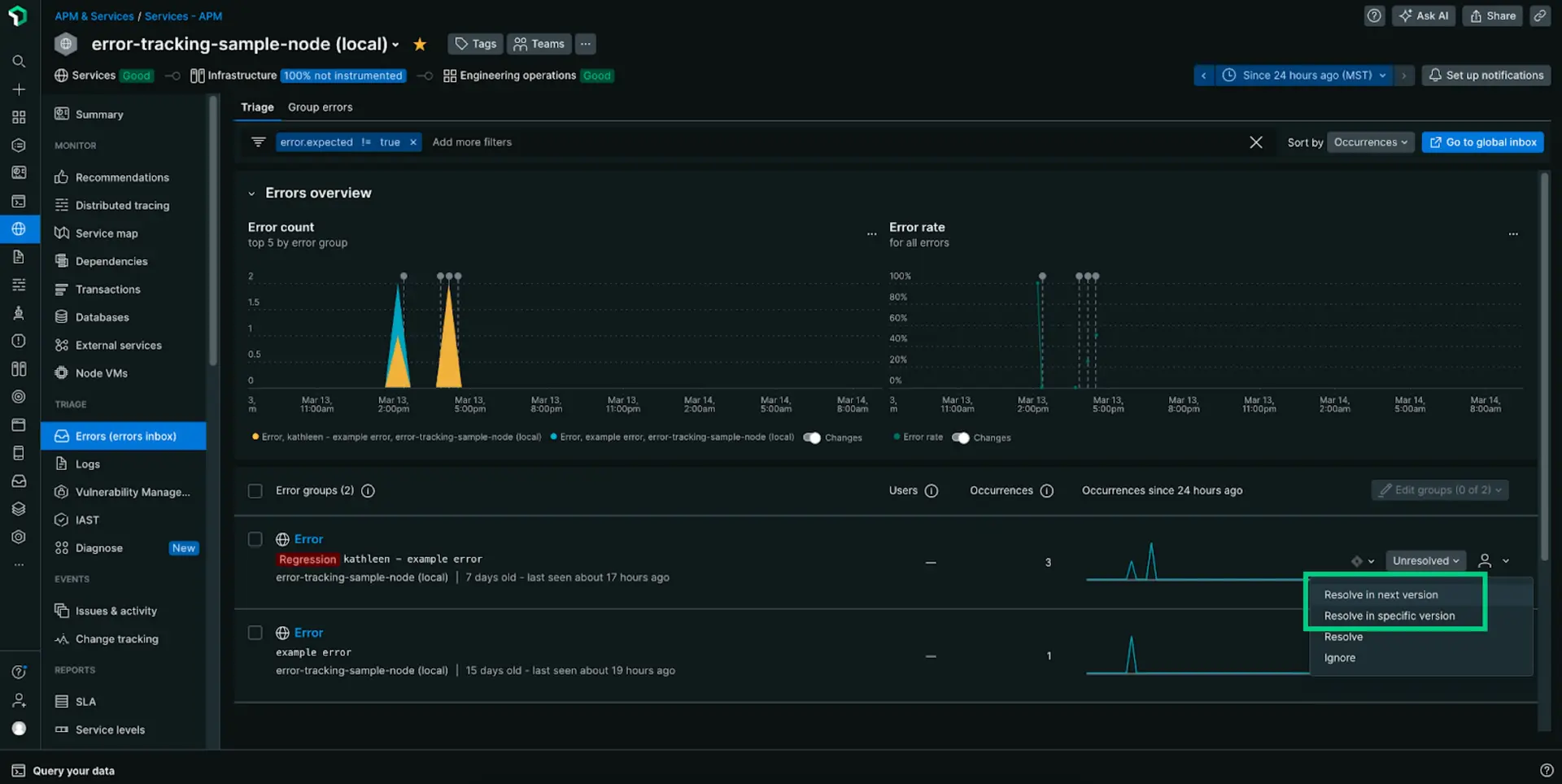Favorite the service using the star icon
This screenshot has height=784, width=1562.
tap(420, 44)
